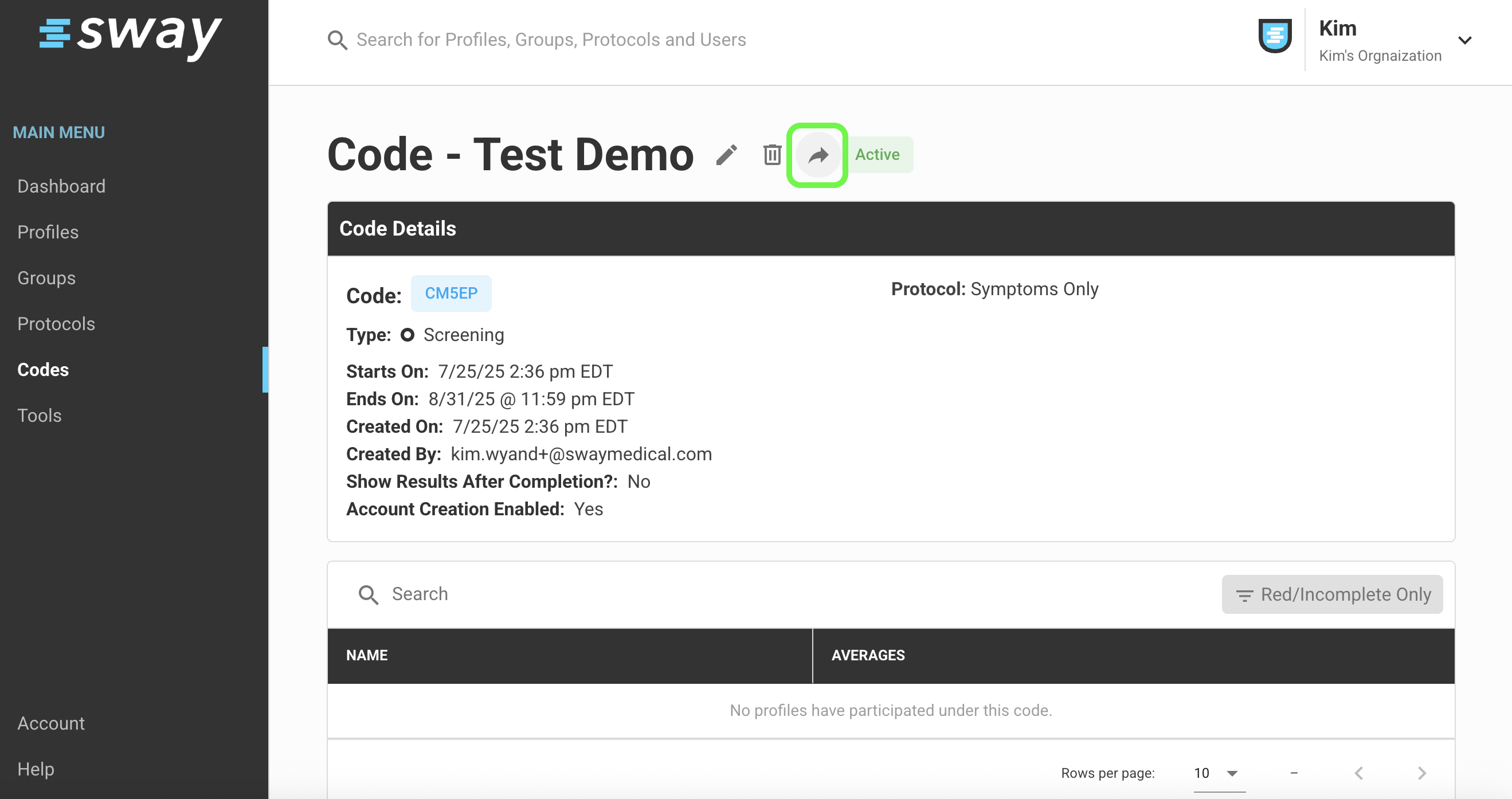1512x799 pixels.
Task: Open Help in the sidebar
Action: [x=36, y=769]
